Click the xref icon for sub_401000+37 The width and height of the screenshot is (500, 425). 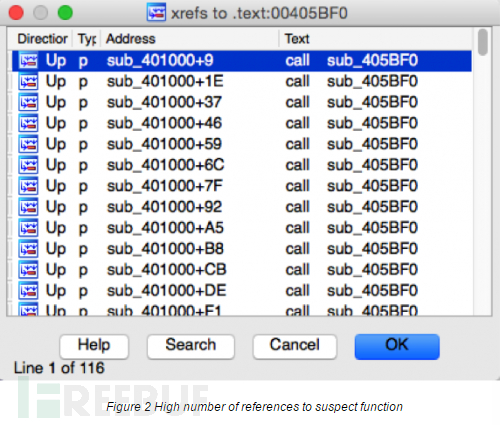tap(28, 103)
